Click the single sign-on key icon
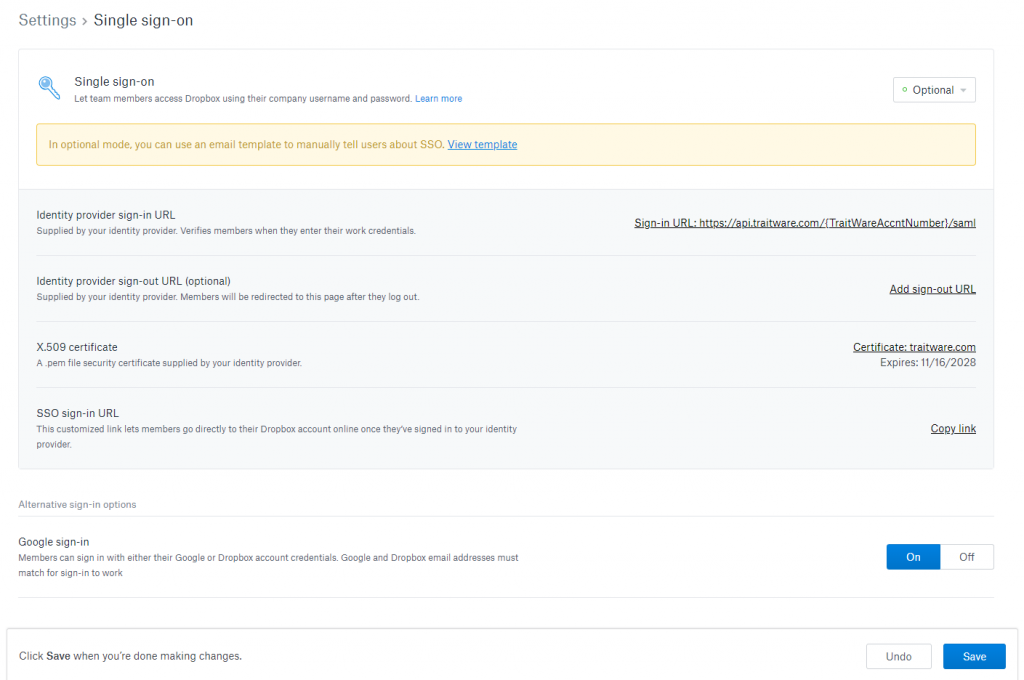This screenshot has height=680, width=1024. pos(49,88)
